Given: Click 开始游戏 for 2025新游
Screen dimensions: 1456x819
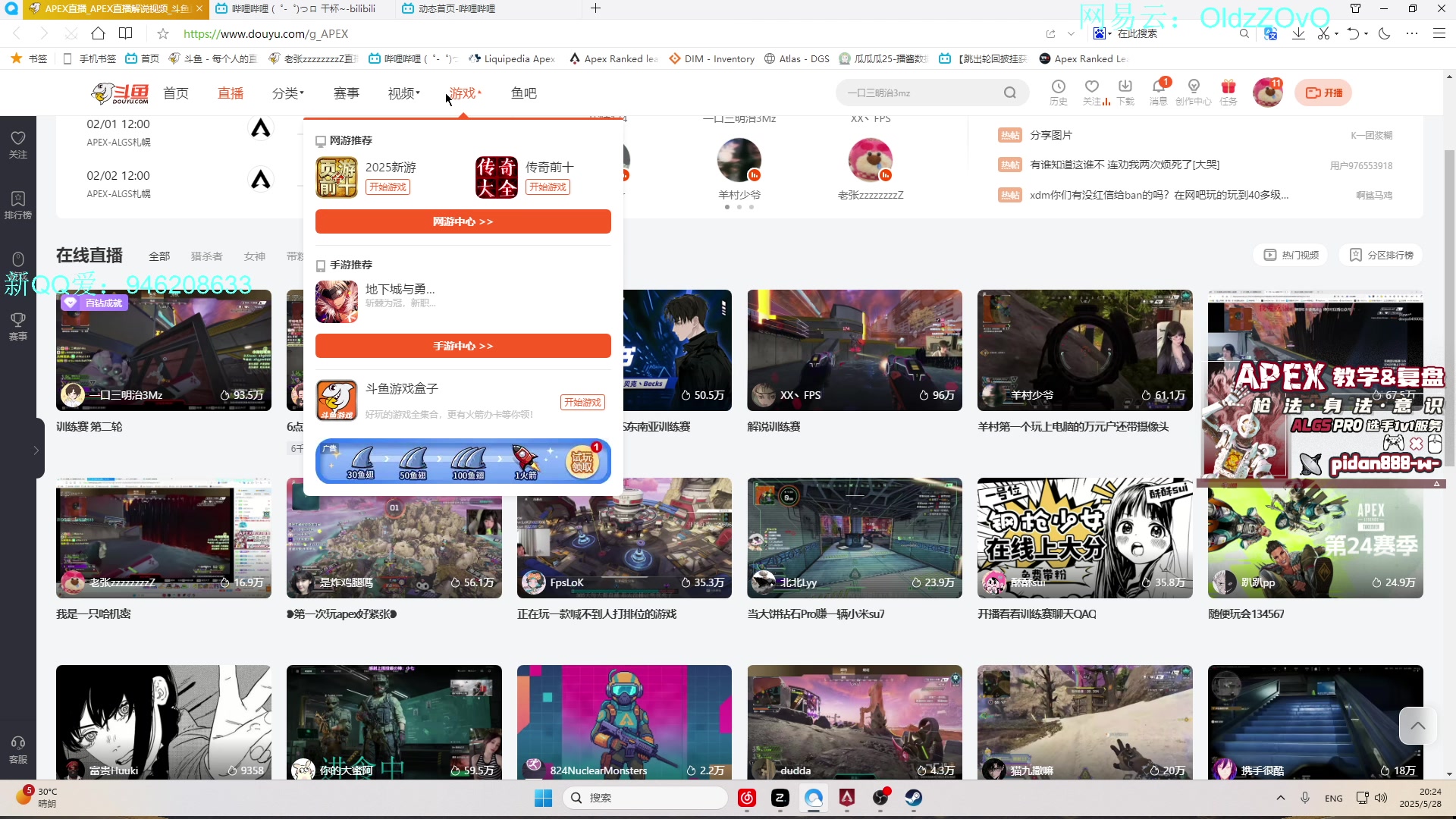Looking at the screenshot, I should coord(388,187).
